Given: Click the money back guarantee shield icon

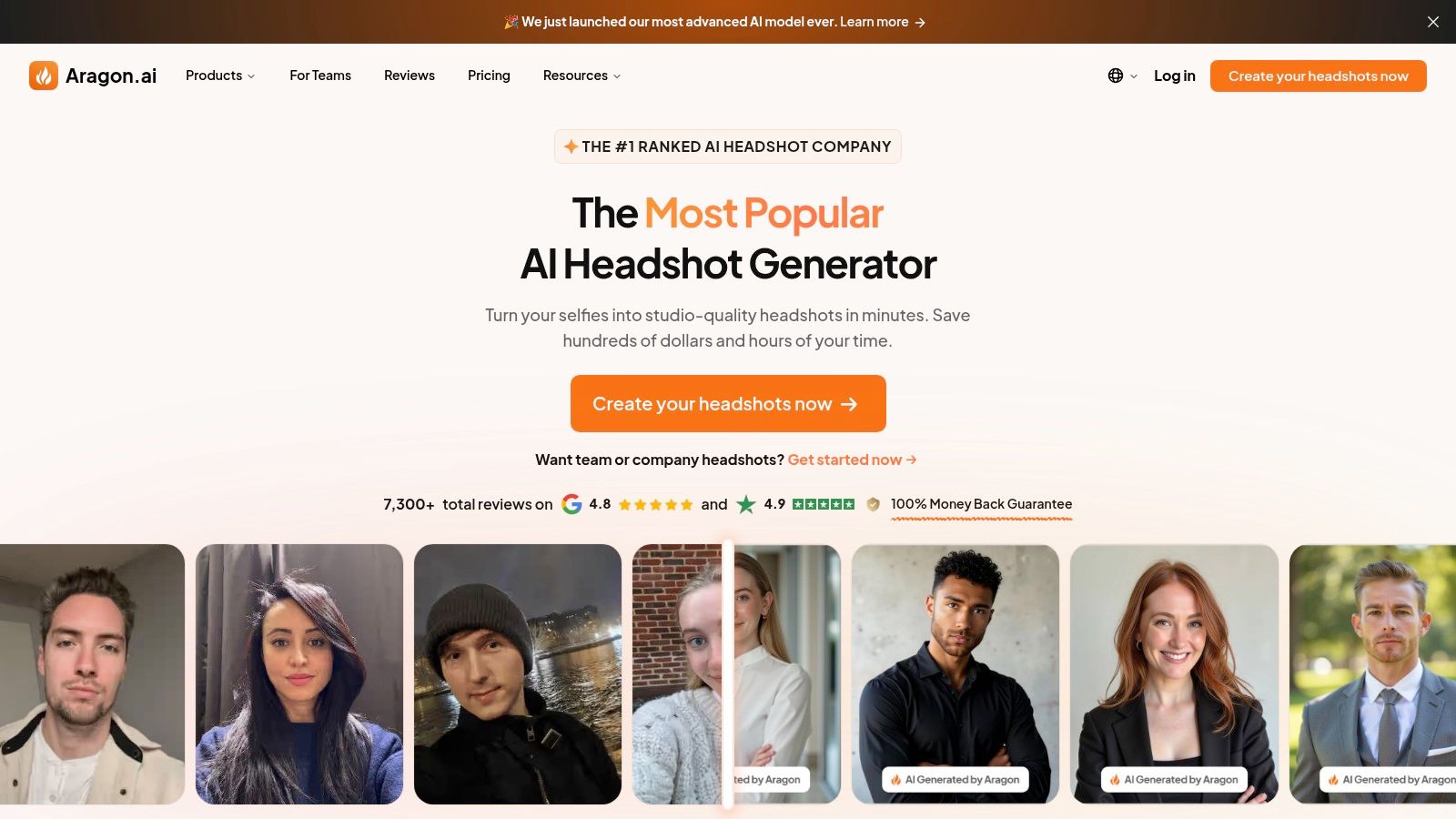Looking at the screenshot, I should tap(874, 504).
